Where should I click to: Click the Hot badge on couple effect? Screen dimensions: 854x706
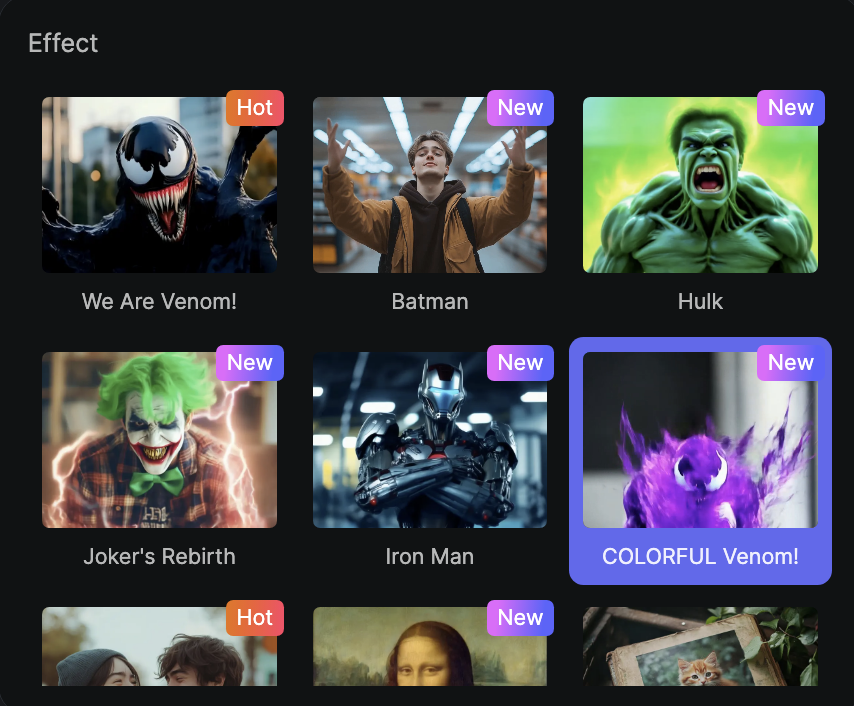point(255,618)
